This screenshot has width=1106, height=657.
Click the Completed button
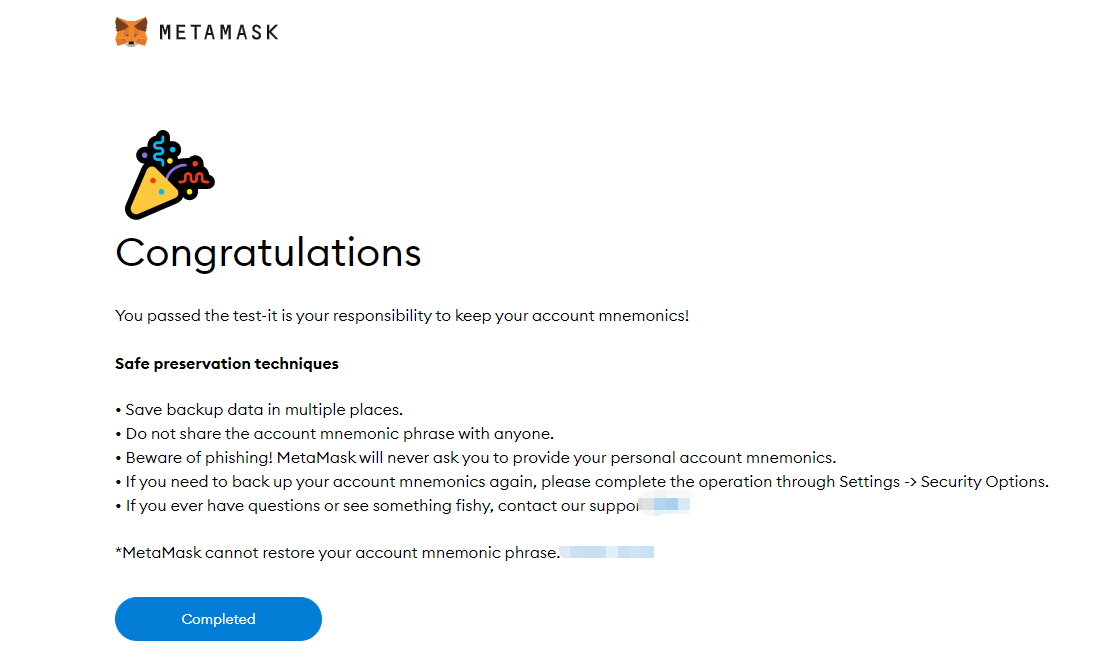[218, 619]
